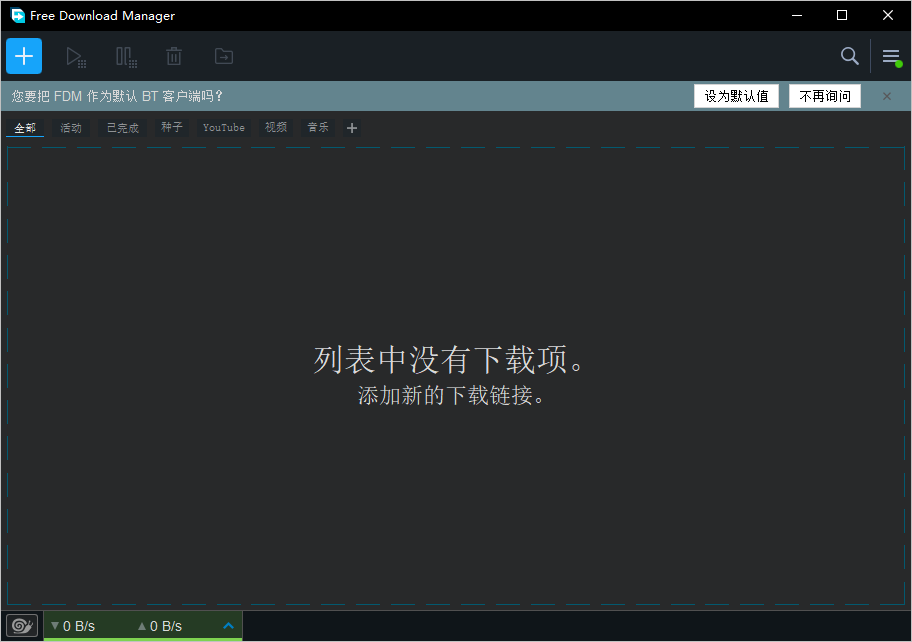
Task: Click the blue add download plus button
Action: [24, 56]
